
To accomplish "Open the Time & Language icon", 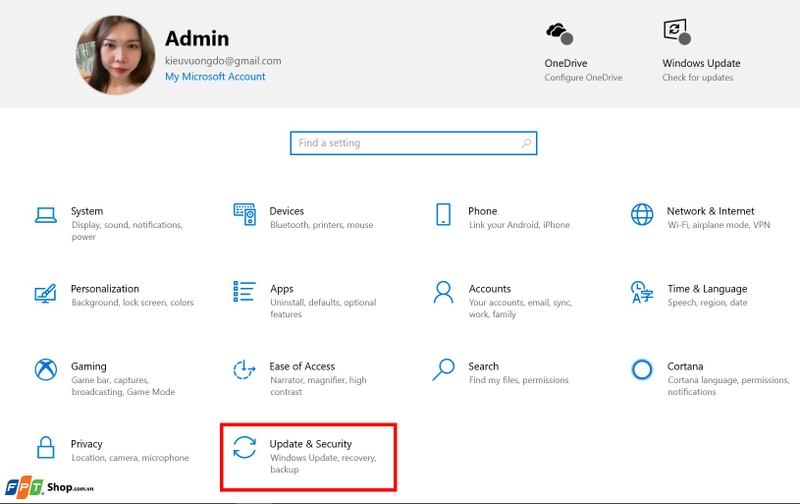I will click(x=642, y=292).
